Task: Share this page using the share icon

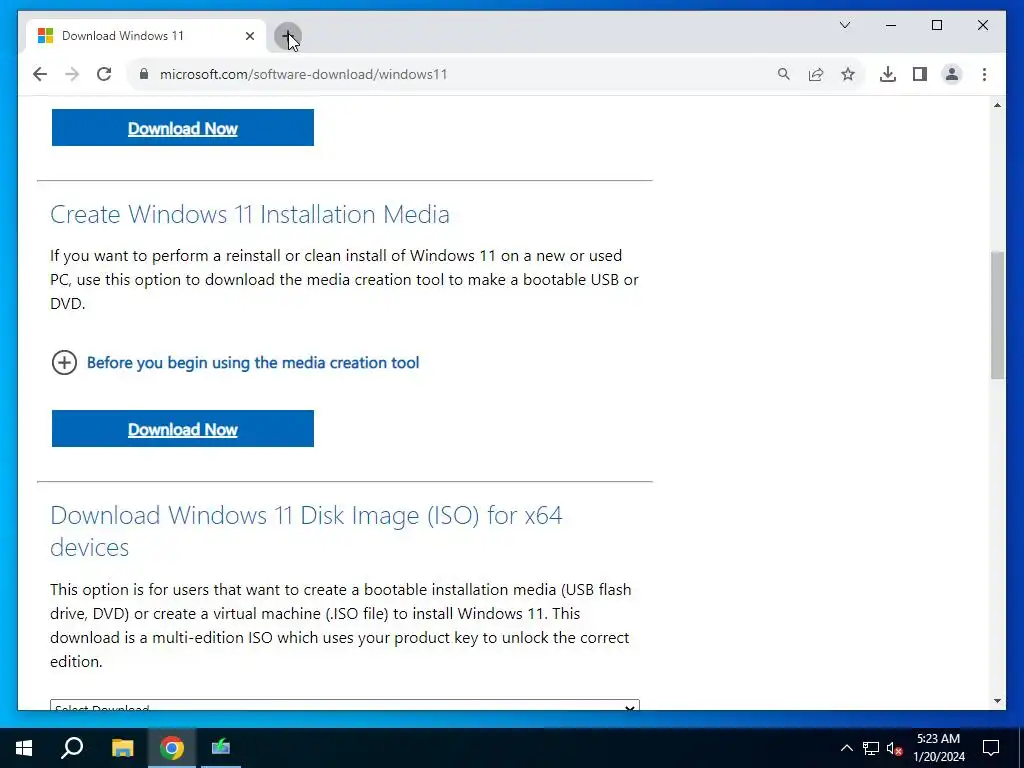Action: tap(816, 74)
